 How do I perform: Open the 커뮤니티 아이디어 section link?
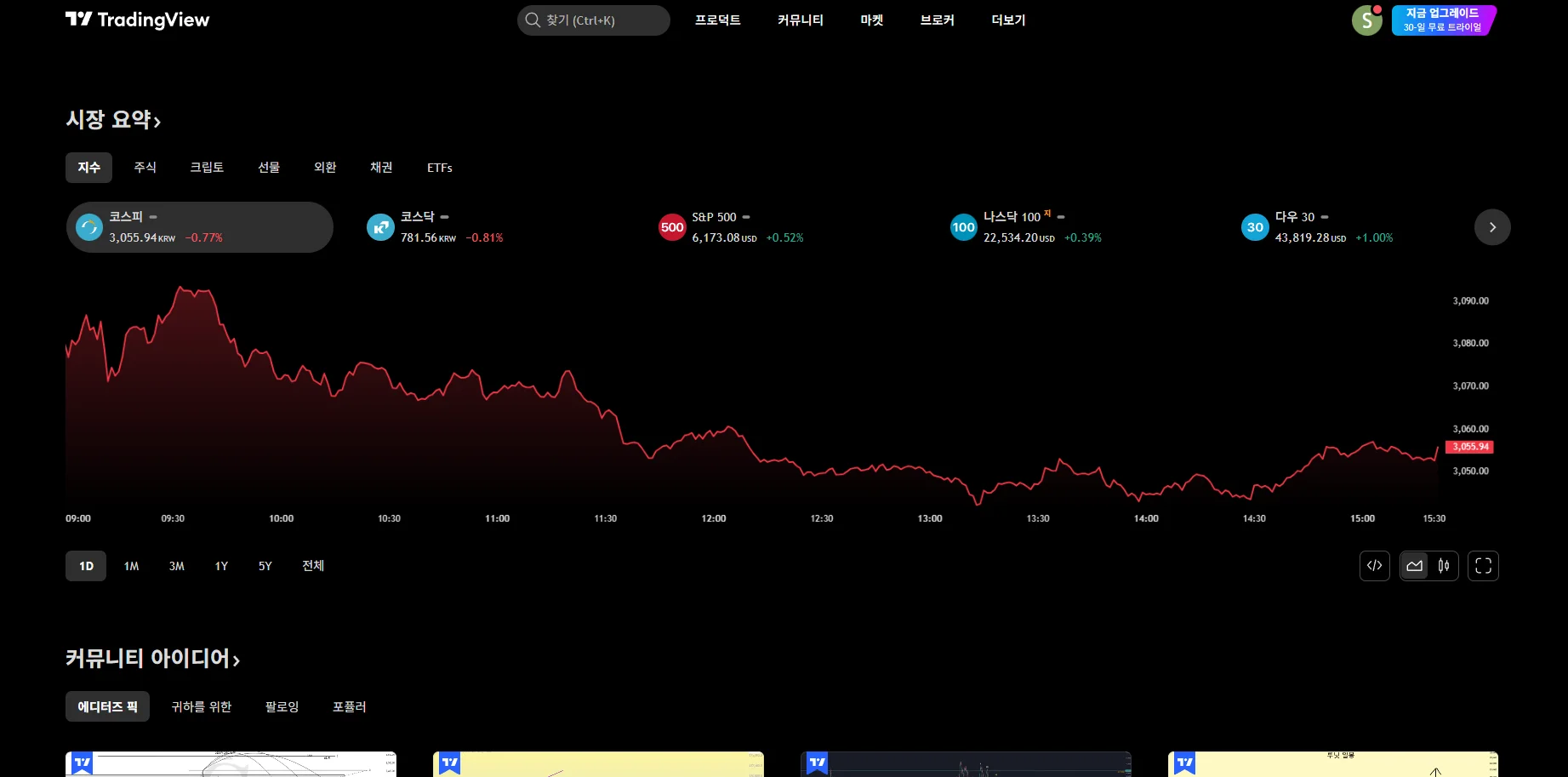click(x=153, y=659)
